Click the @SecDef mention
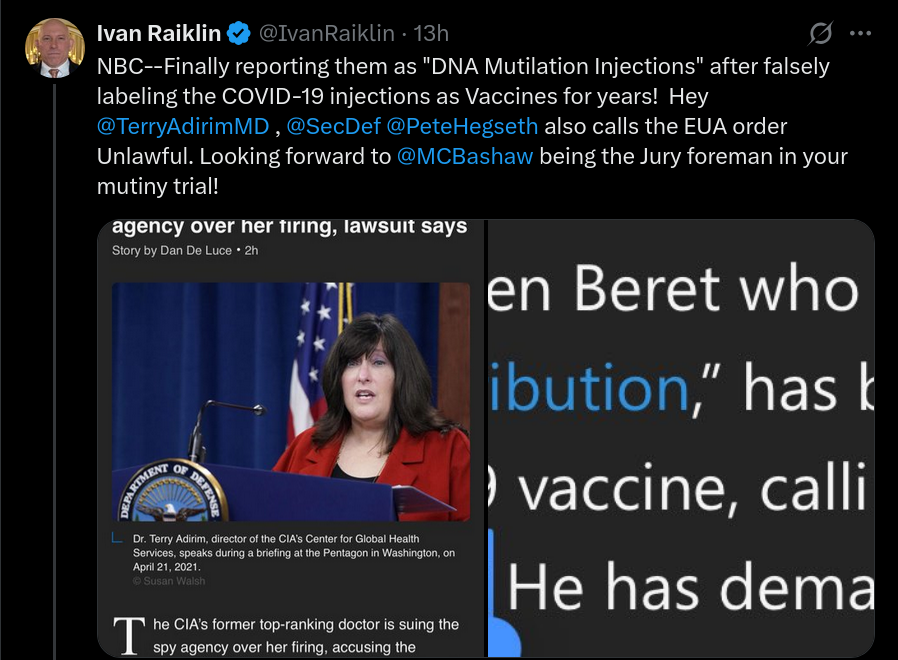 coord(333,126)
